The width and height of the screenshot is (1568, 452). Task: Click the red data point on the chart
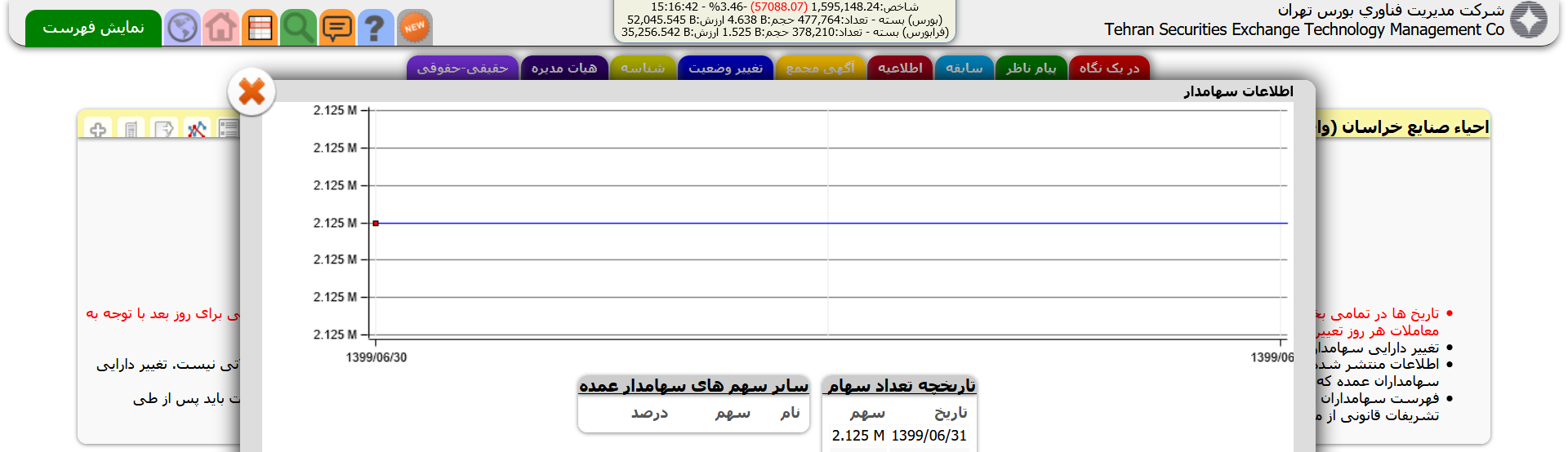[376, 223]
